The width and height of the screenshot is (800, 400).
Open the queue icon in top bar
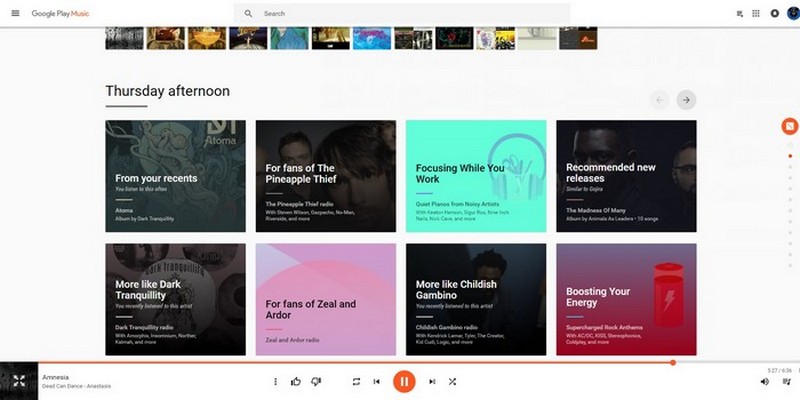740,14
